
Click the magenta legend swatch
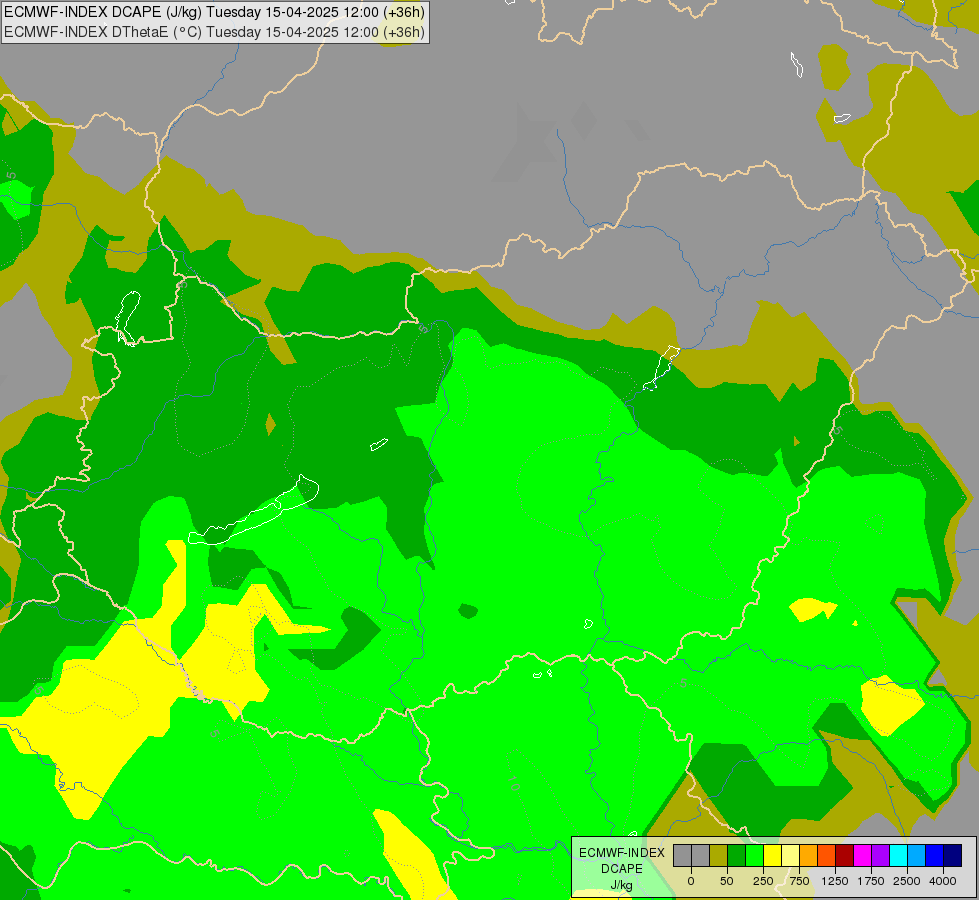click(x=863, y=855)
